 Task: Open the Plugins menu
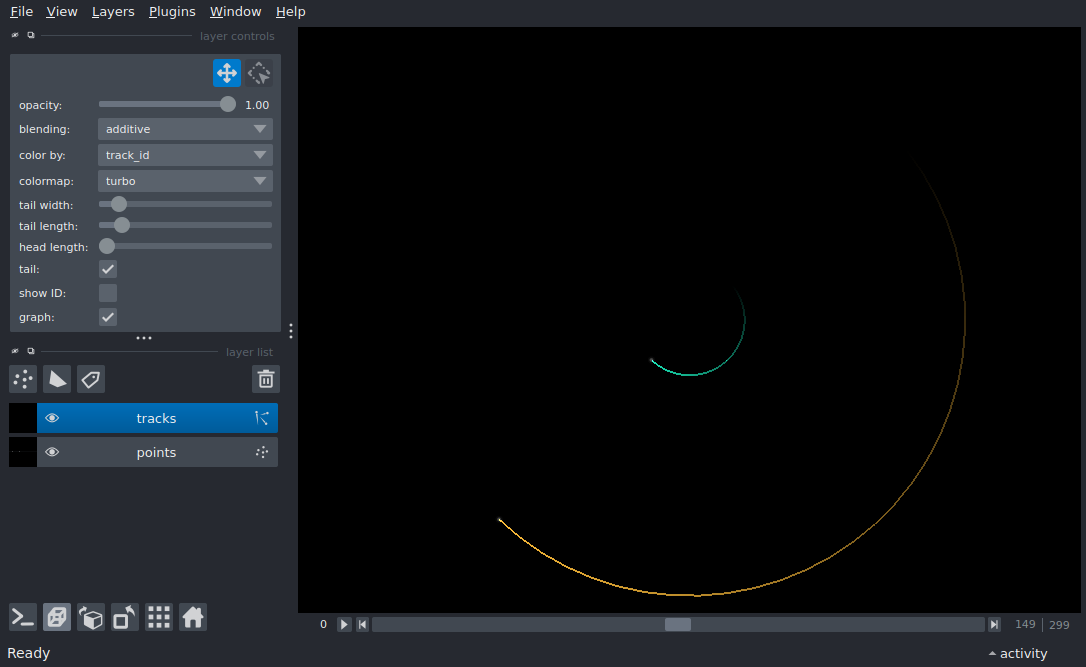[172, 12]
